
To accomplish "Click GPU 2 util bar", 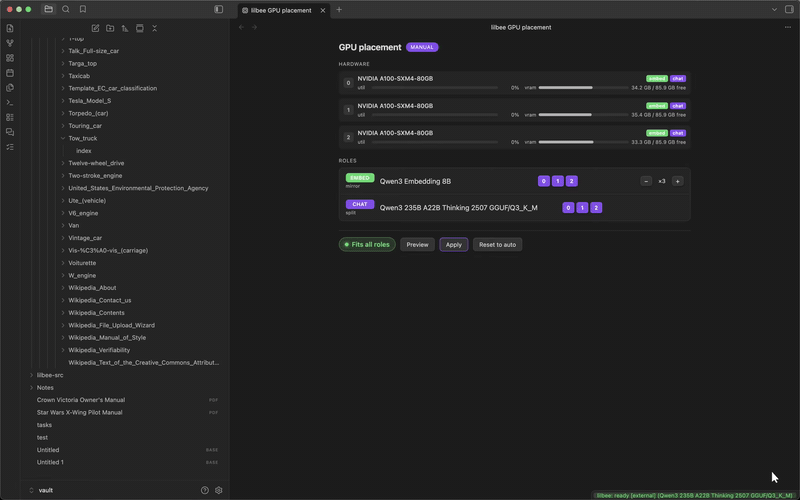I will [x=435, y=142].
